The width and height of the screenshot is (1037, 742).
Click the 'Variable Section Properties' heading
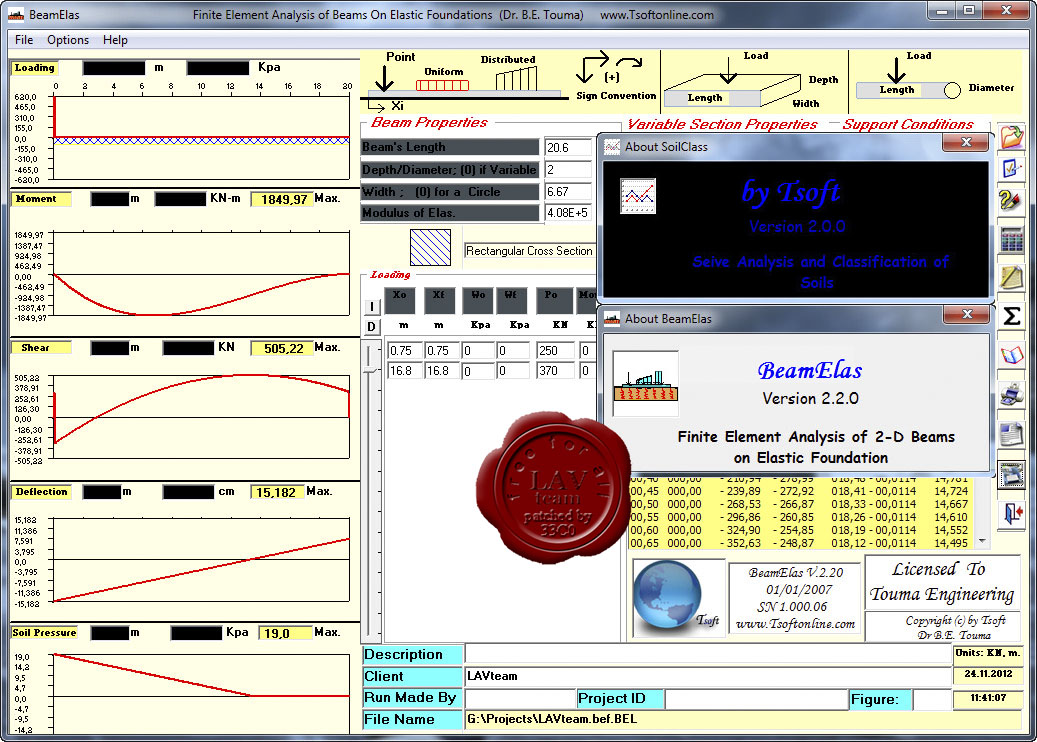pos(722,124)
